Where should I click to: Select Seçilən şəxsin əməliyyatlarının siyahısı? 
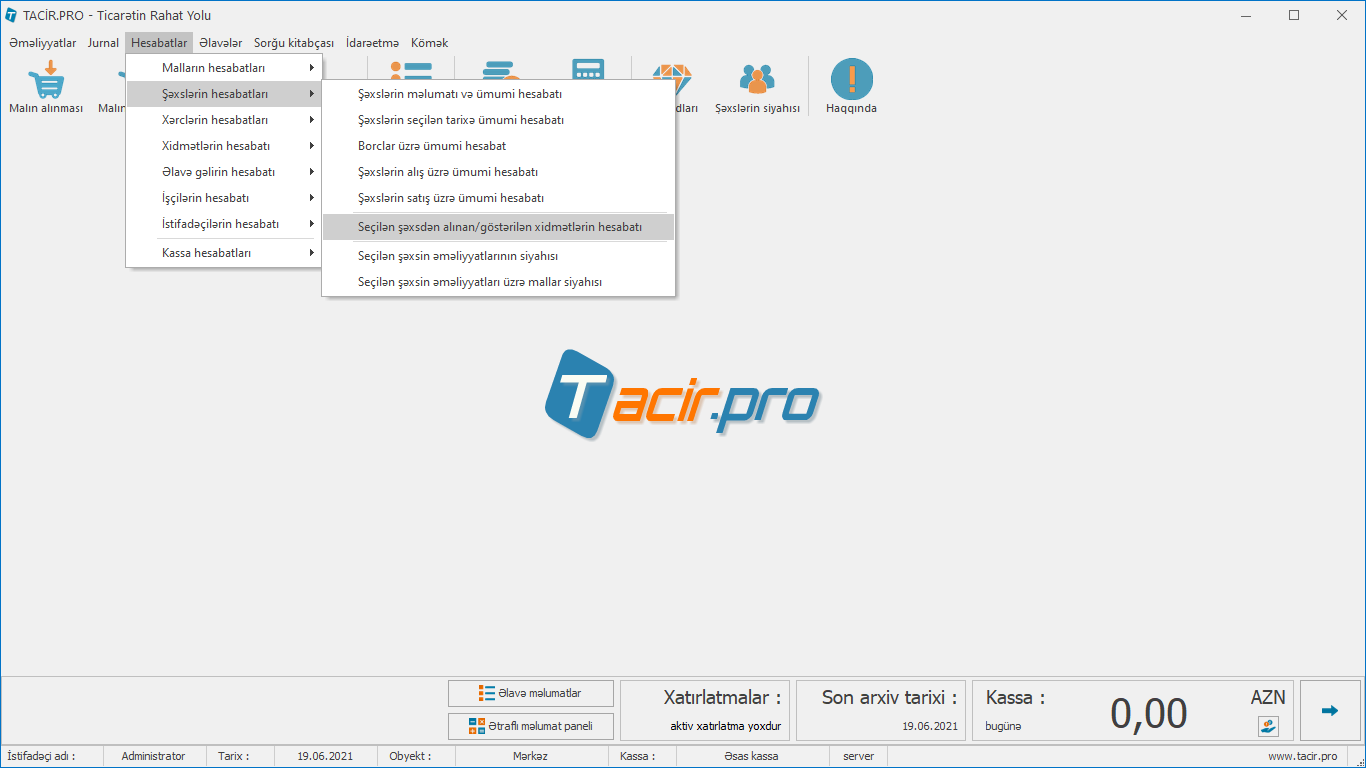(458, 256)
